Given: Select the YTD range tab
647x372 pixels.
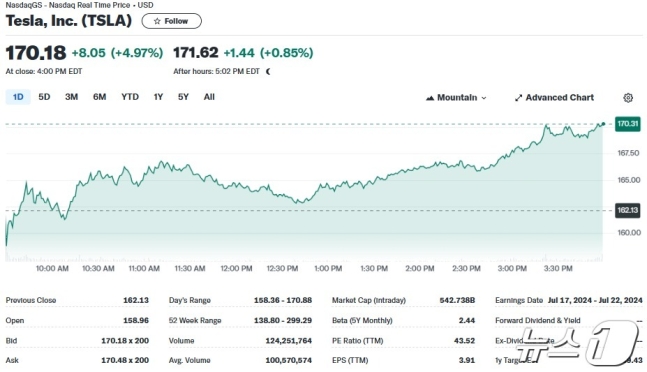Looking at the screenshot, I should coord(130,97).
